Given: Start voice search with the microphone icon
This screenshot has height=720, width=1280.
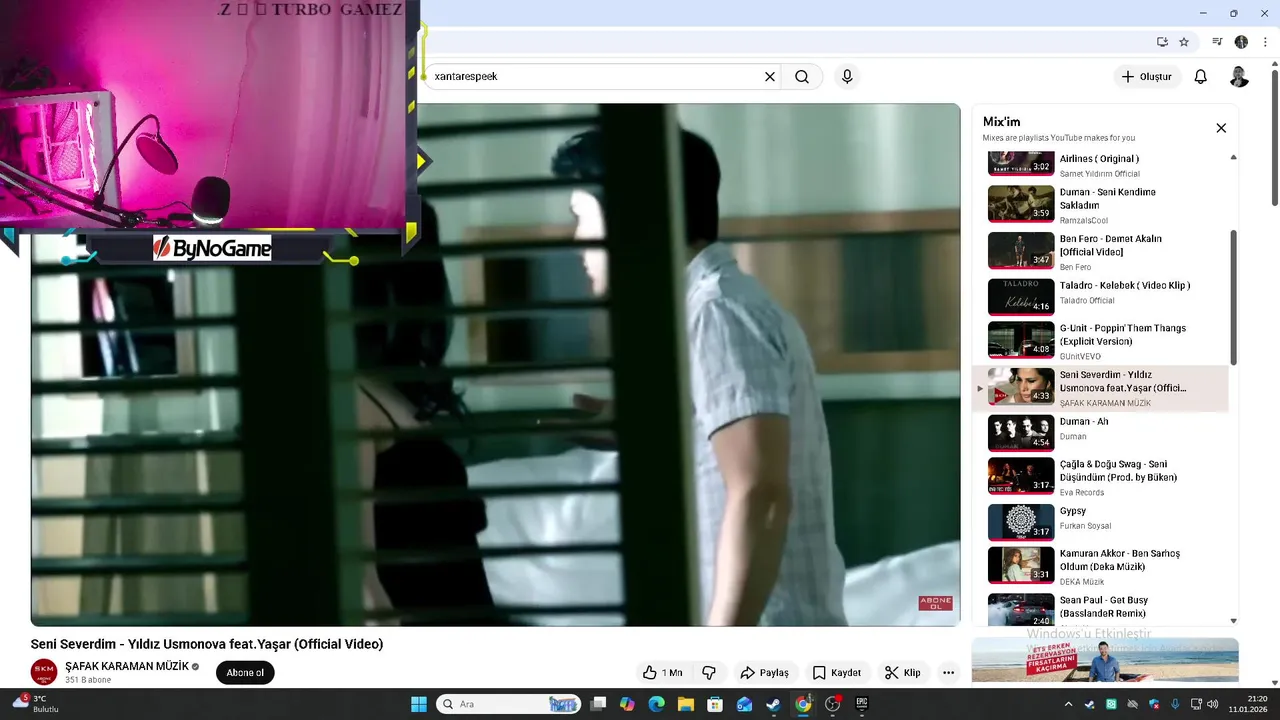Looking at the screenshot, I should [x=847, y=77].
